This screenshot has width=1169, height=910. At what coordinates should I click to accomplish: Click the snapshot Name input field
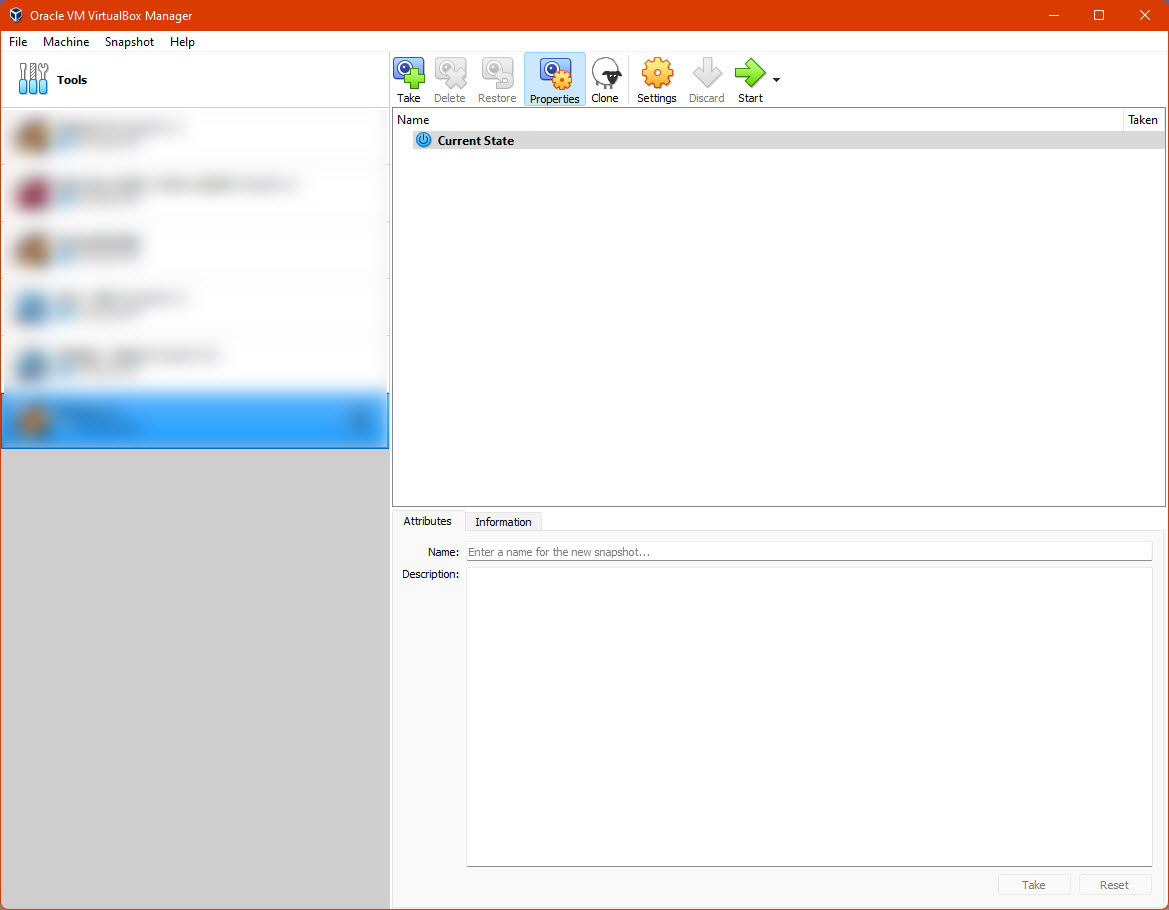tap(808, 551)
